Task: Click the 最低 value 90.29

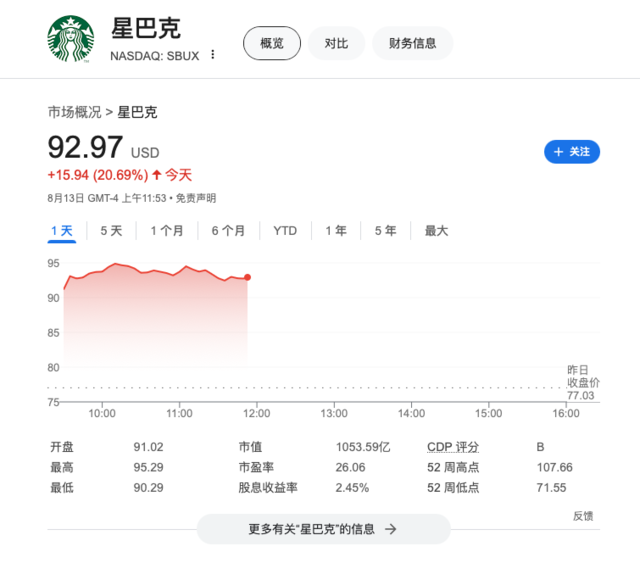Action: tap(148, 487)
